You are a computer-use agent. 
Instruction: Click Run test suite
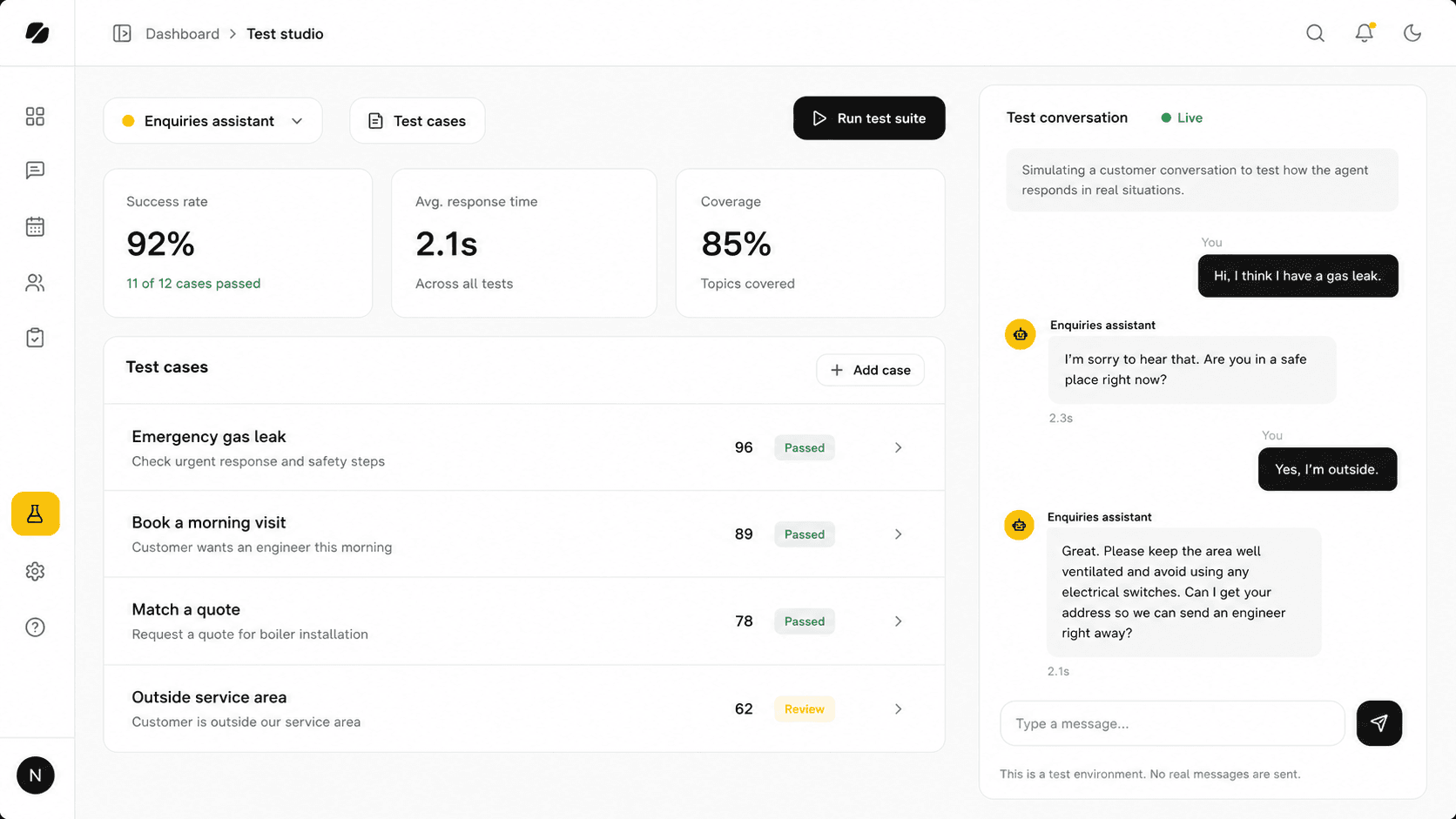tap(869, 118)
